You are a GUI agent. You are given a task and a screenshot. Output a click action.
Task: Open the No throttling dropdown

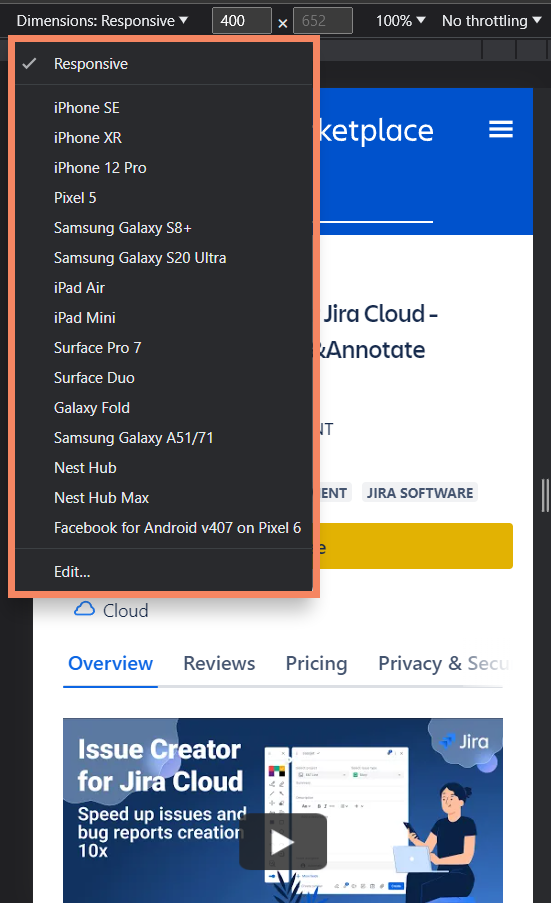point(491,21)
